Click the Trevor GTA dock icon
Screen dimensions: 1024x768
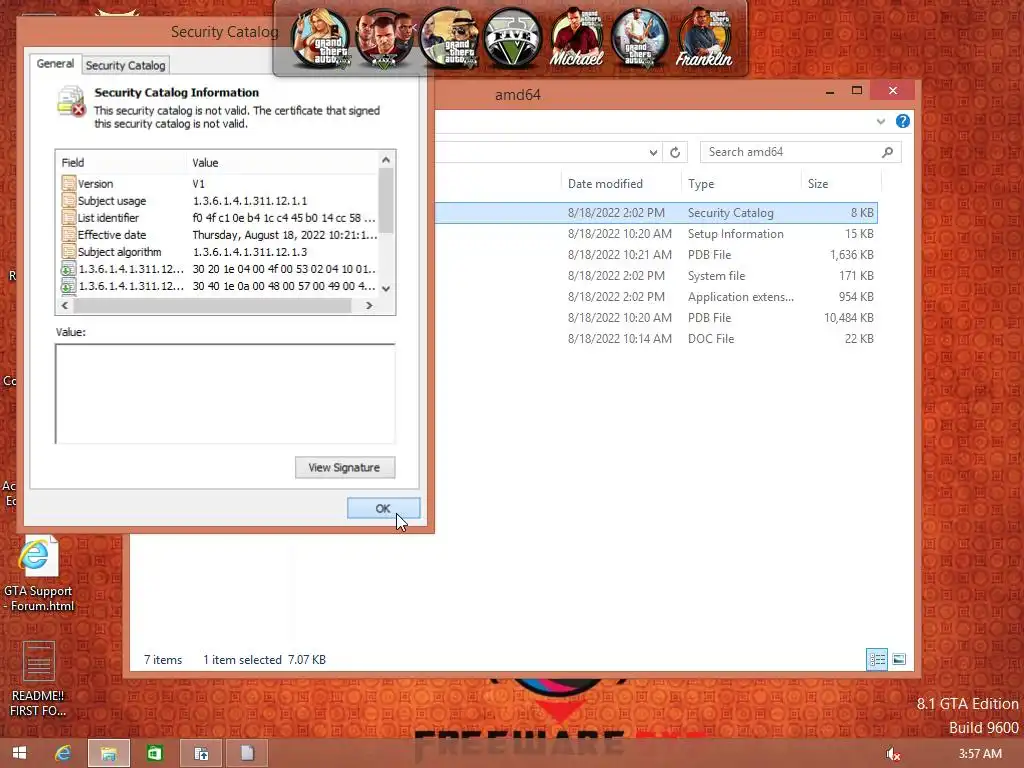point(640,38)
